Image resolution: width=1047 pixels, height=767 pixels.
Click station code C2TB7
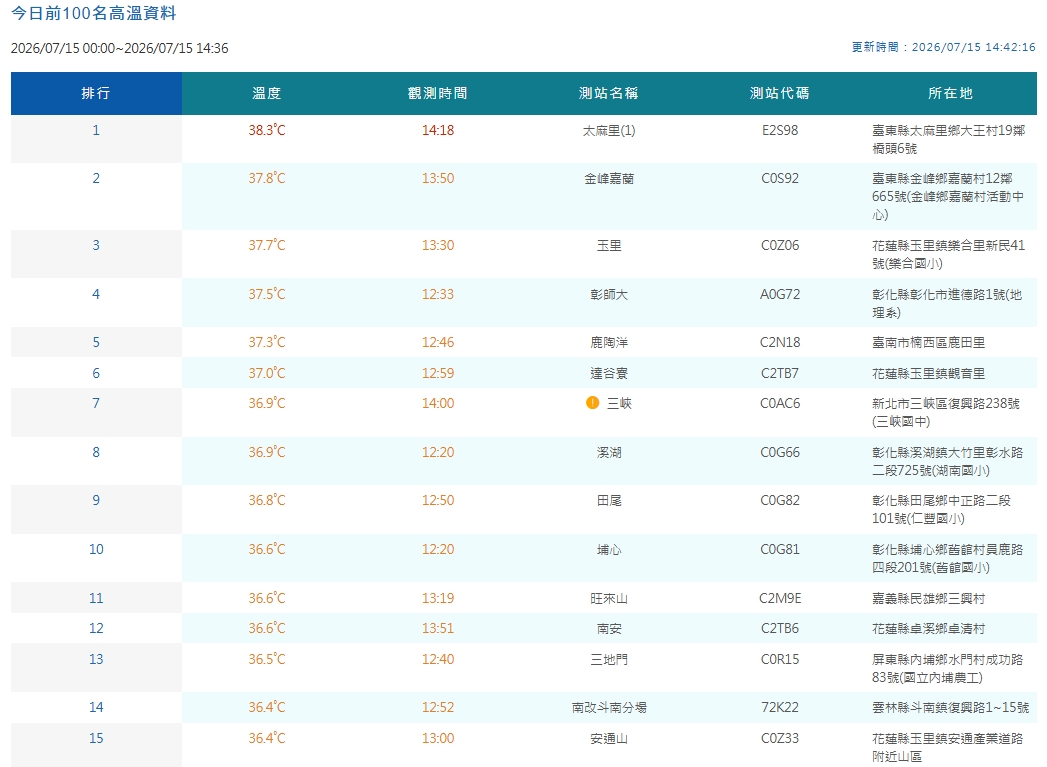pos(780,372)
